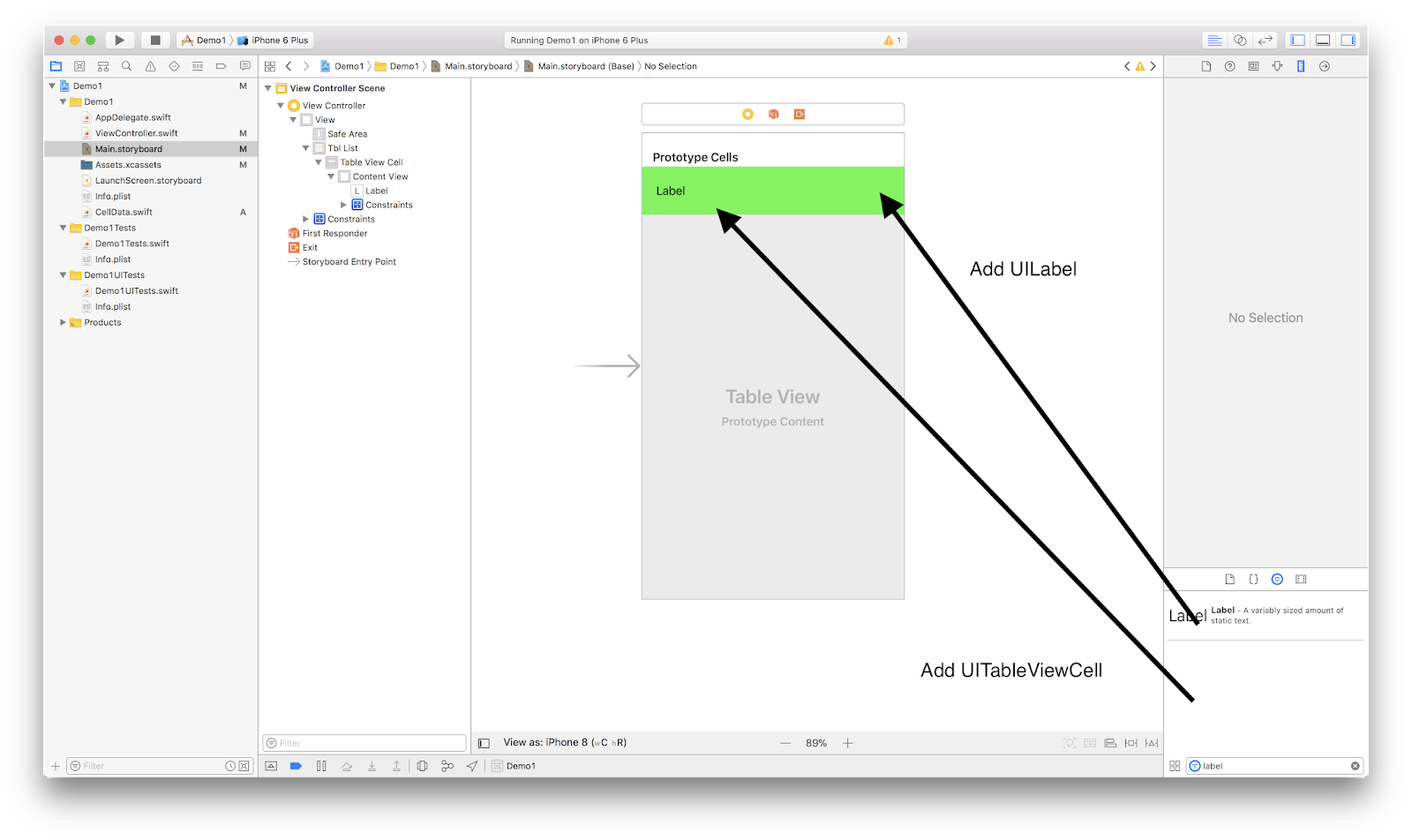This screenshot has height=840, width=1412.
Task: Select View Controller icon in scene dock
Action: pyautogui.click(x=747, y=114)
